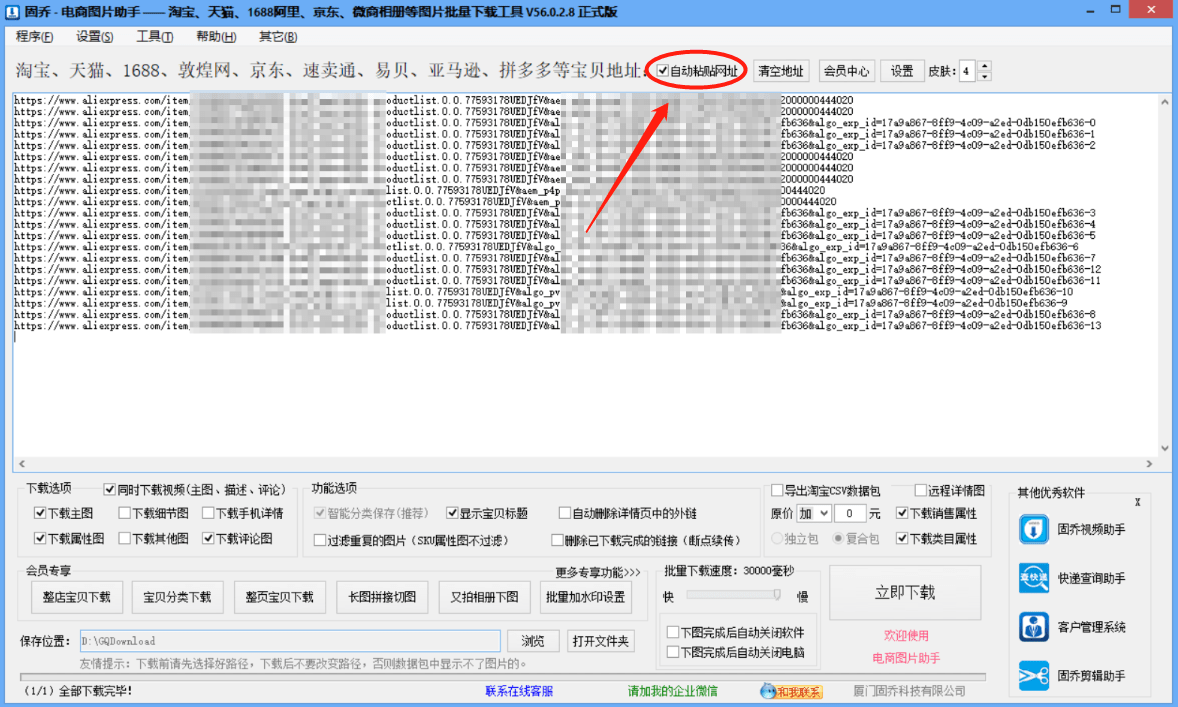Enable 下图完成后自动关闭软件 checkbox

(x=673, y=633)
